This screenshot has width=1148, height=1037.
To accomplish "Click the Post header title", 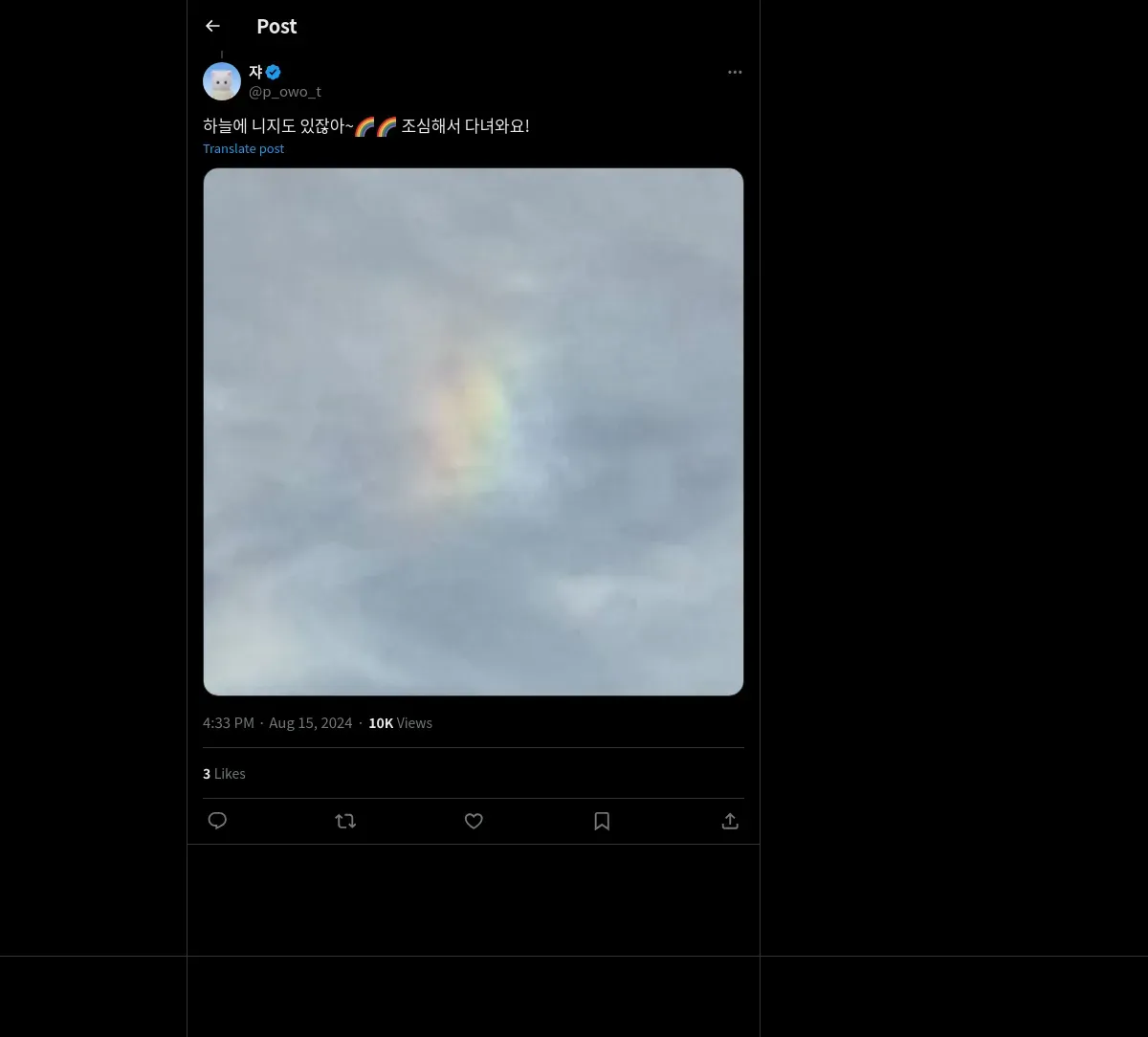I will coord(276,26).
